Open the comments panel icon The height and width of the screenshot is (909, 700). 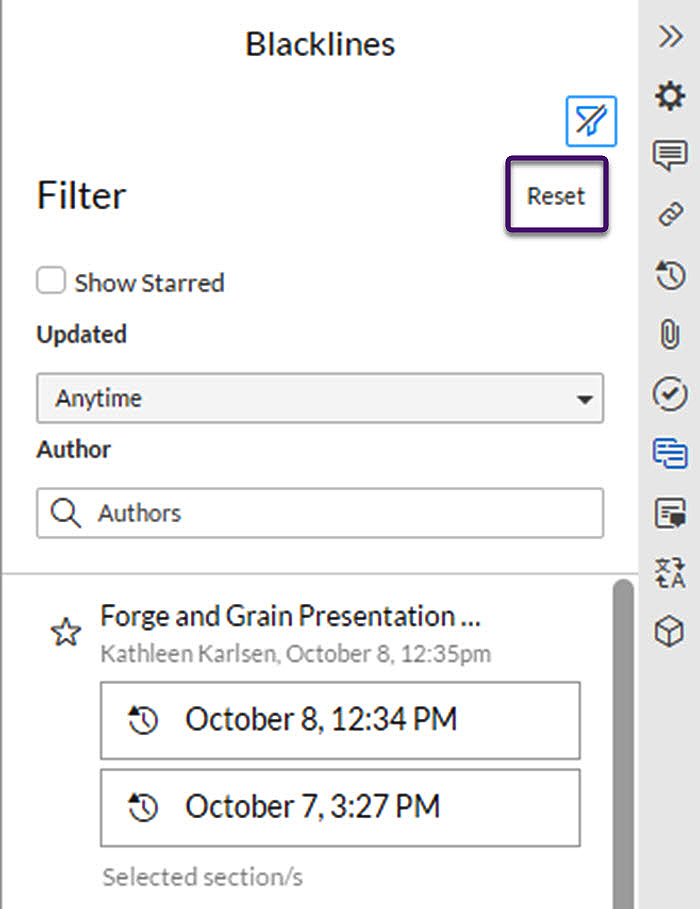670,155
